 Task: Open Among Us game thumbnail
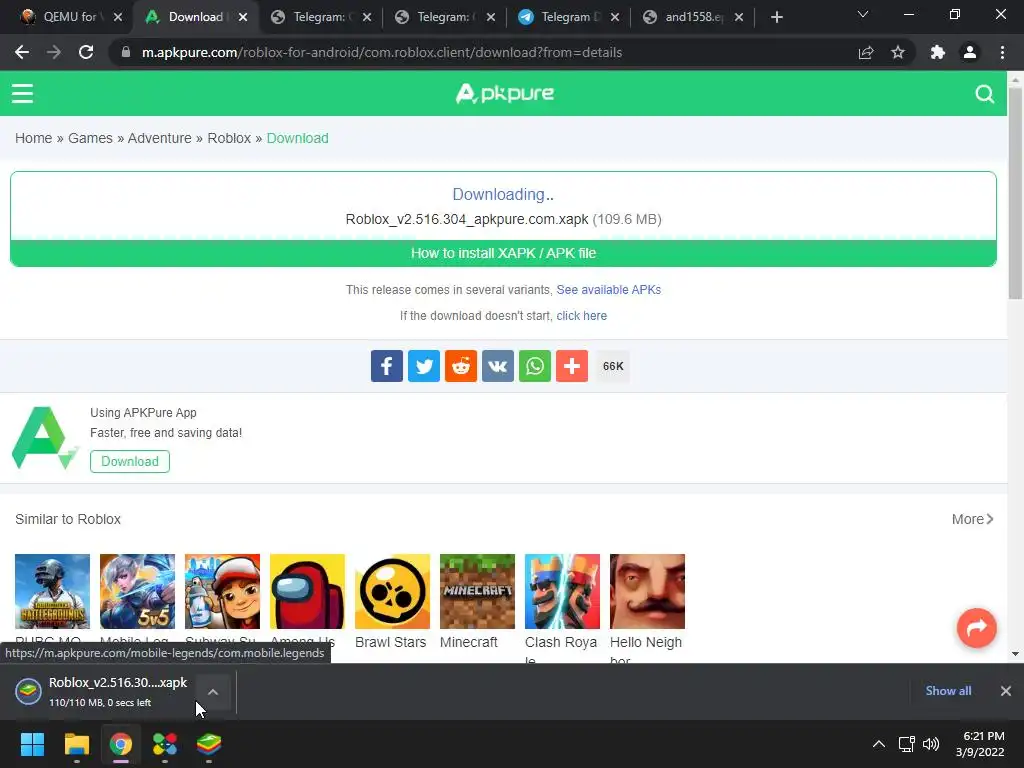[307, 592]
